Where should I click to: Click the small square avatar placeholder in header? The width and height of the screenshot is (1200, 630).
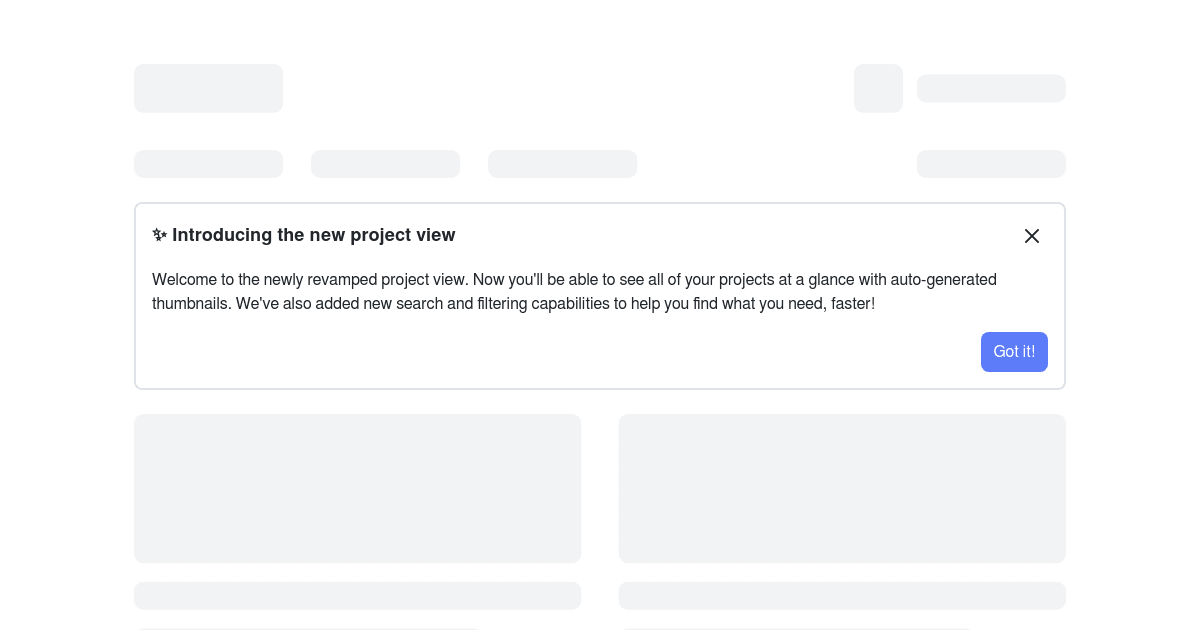[x=878, y=88]
